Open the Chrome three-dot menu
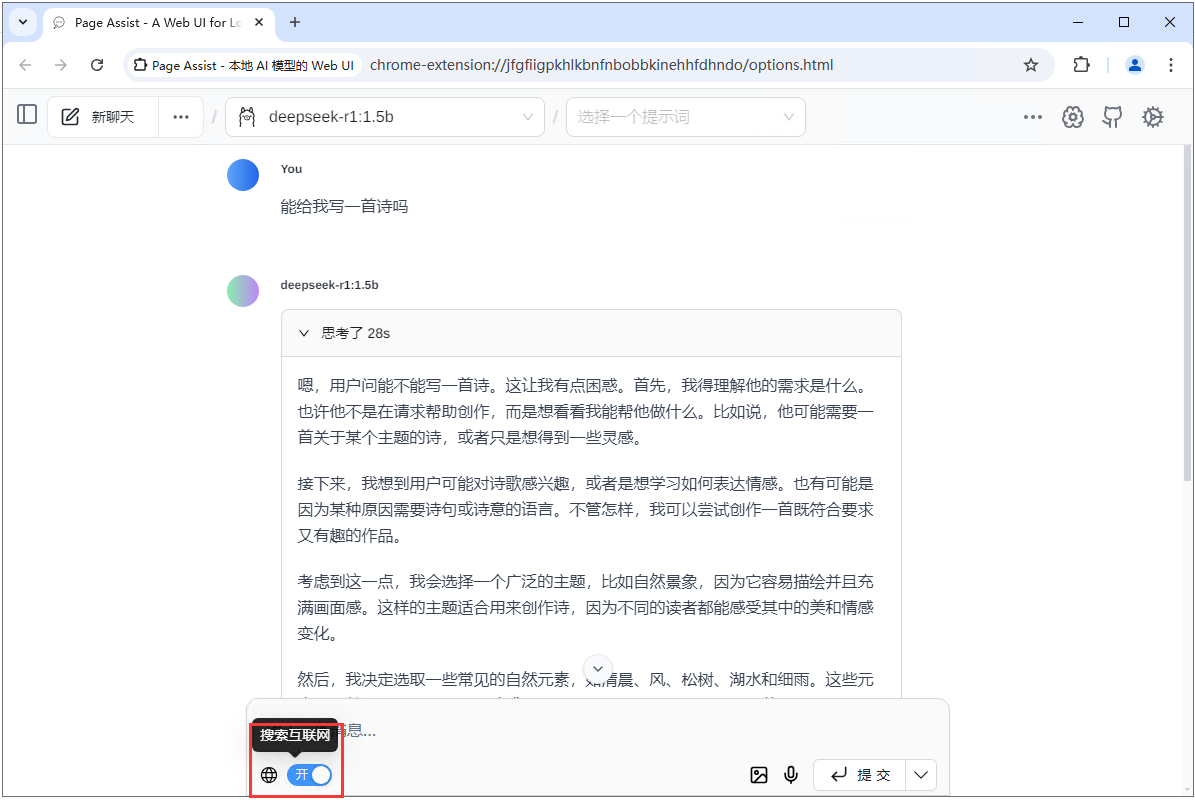Screen dimensions: 1195x800 [1171, 65]
